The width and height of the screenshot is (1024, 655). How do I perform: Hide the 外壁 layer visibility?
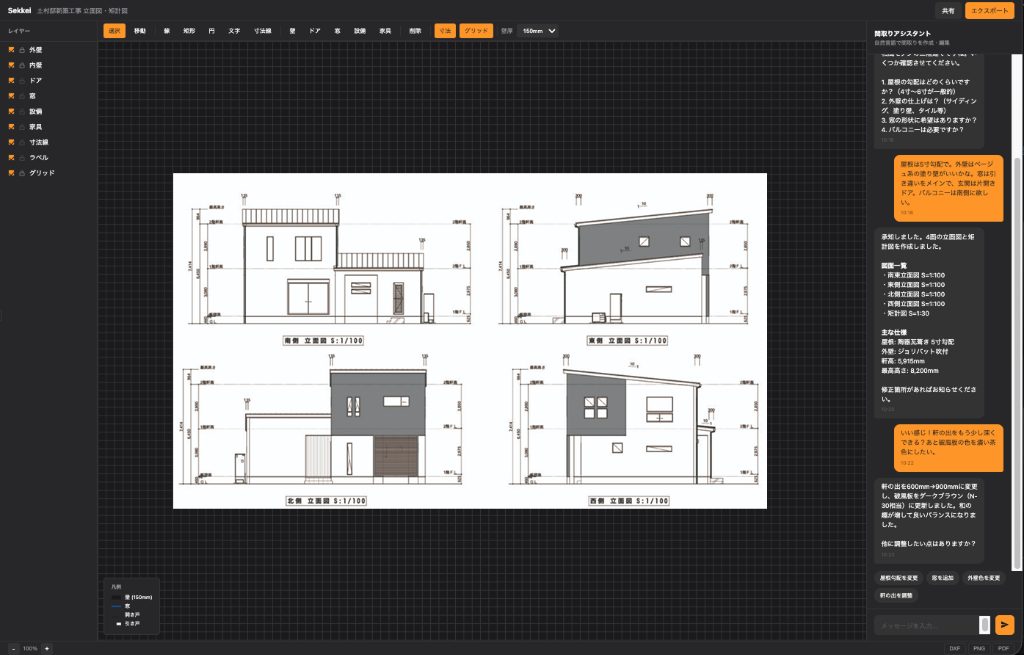[12, 48]
